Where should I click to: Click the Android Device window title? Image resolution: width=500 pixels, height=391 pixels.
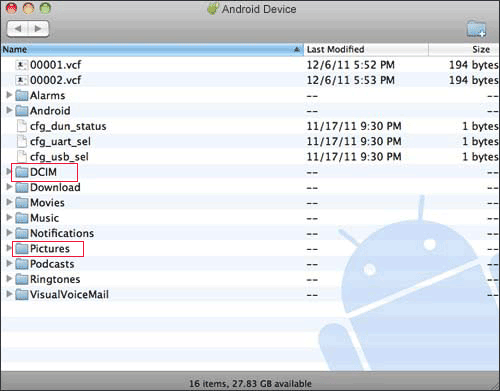click(x=259, y=9)
